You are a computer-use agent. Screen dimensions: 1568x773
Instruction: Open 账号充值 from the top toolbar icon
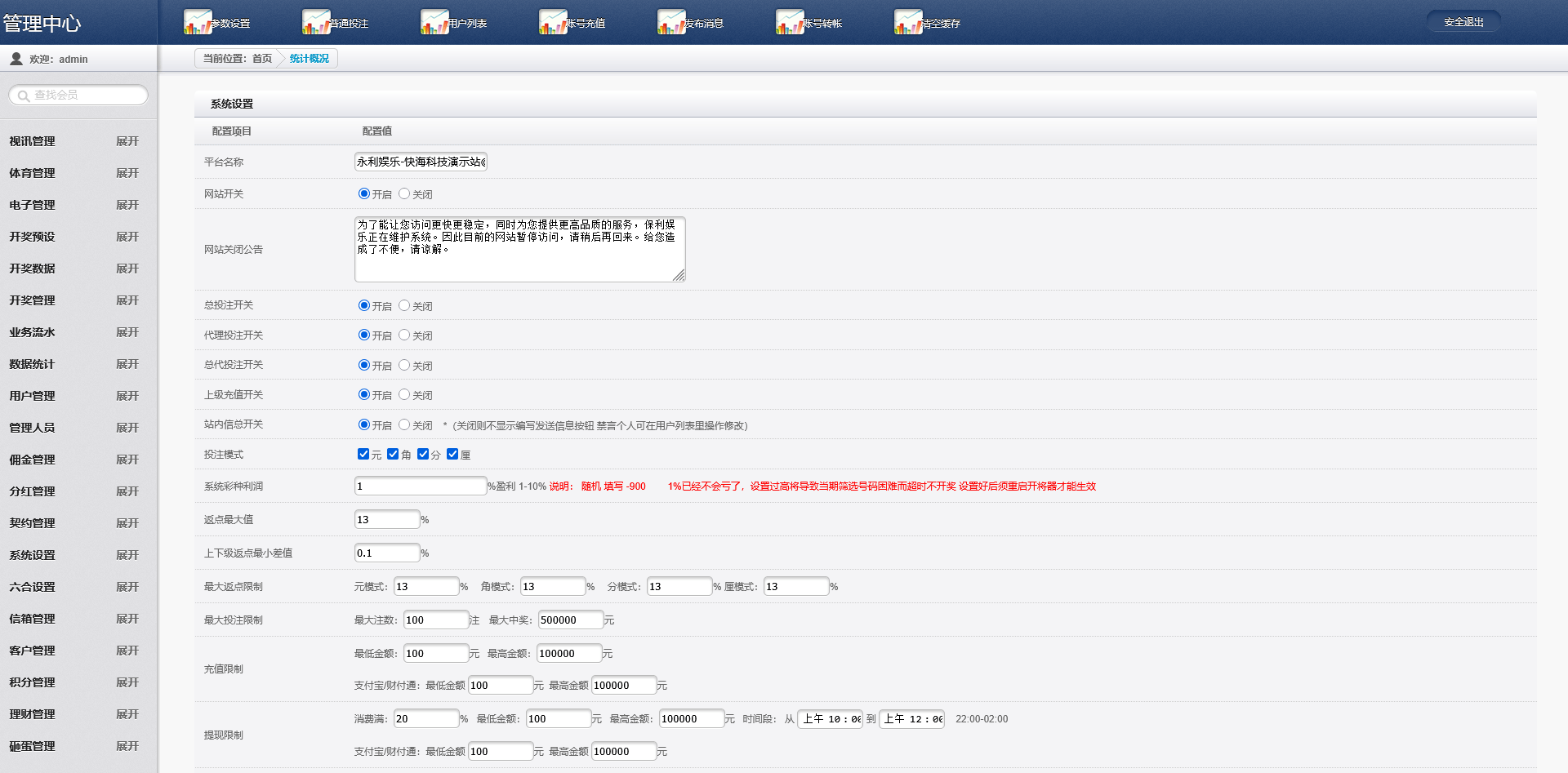(553, 22)
